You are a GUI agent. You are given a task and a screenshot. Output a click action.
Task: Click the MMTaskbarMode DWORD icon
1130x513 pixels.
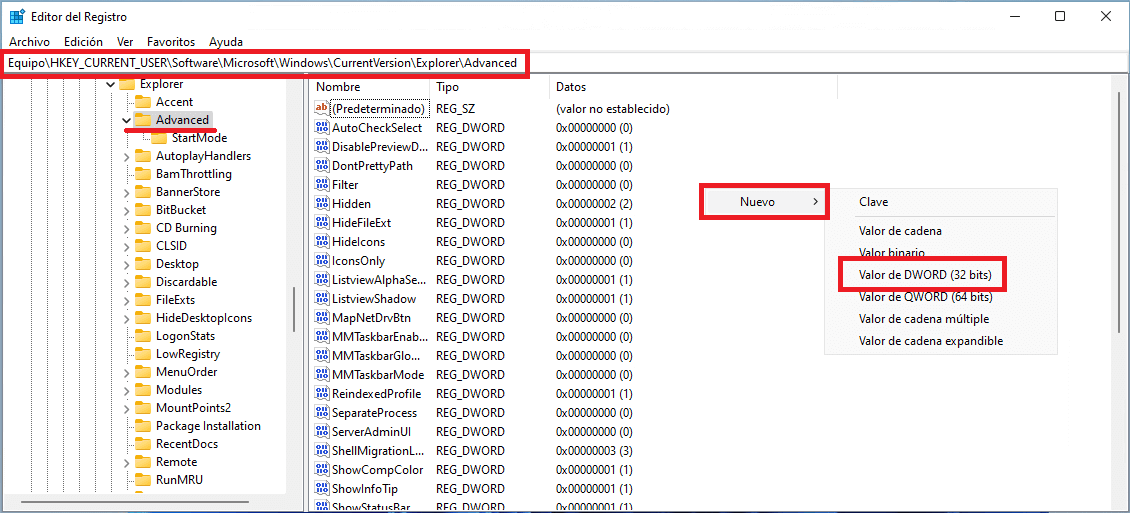click(x=321, y=375)
